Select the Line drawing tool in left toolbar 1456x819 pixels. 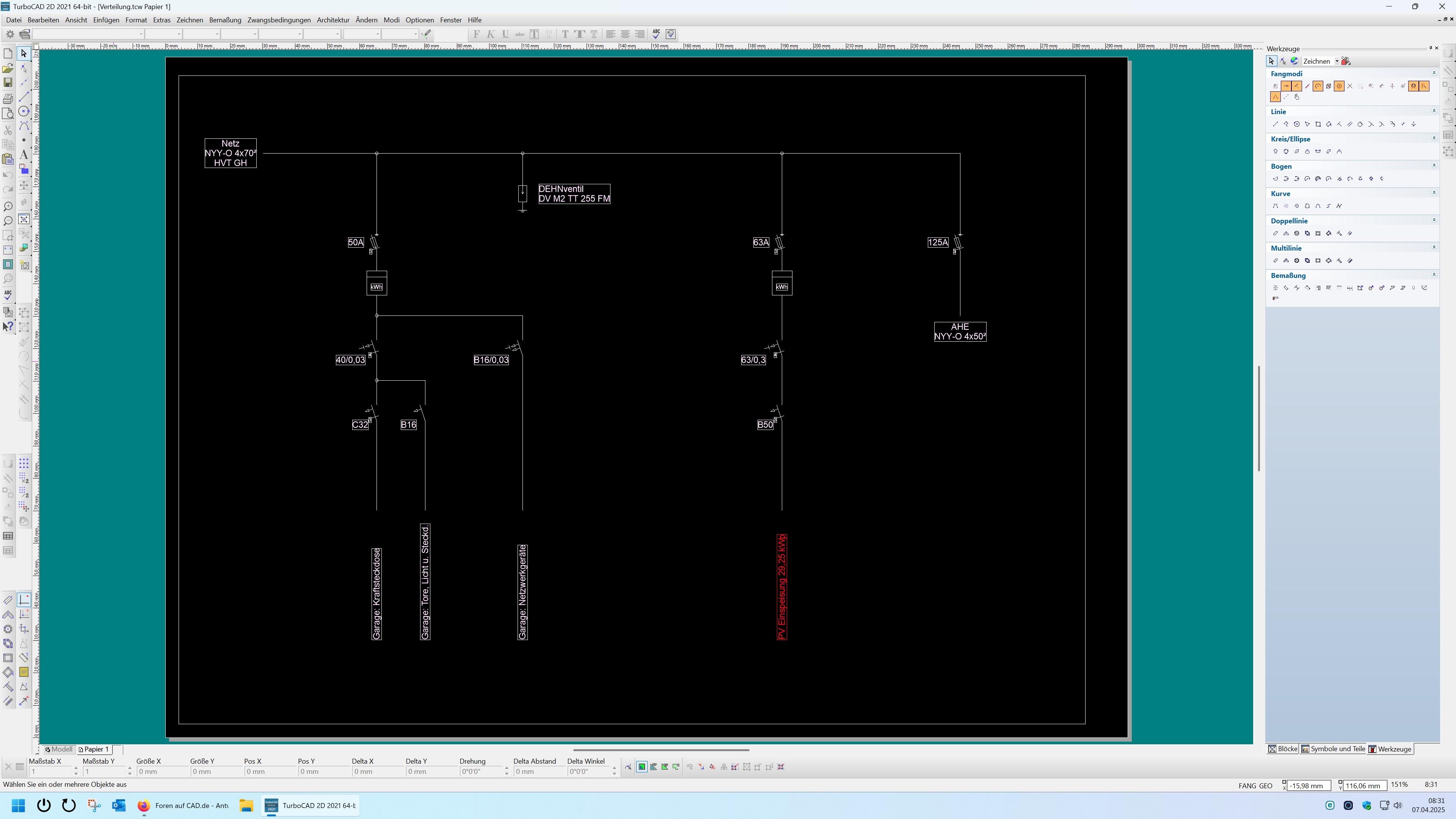pyautogui.click(x=24, y=97)
